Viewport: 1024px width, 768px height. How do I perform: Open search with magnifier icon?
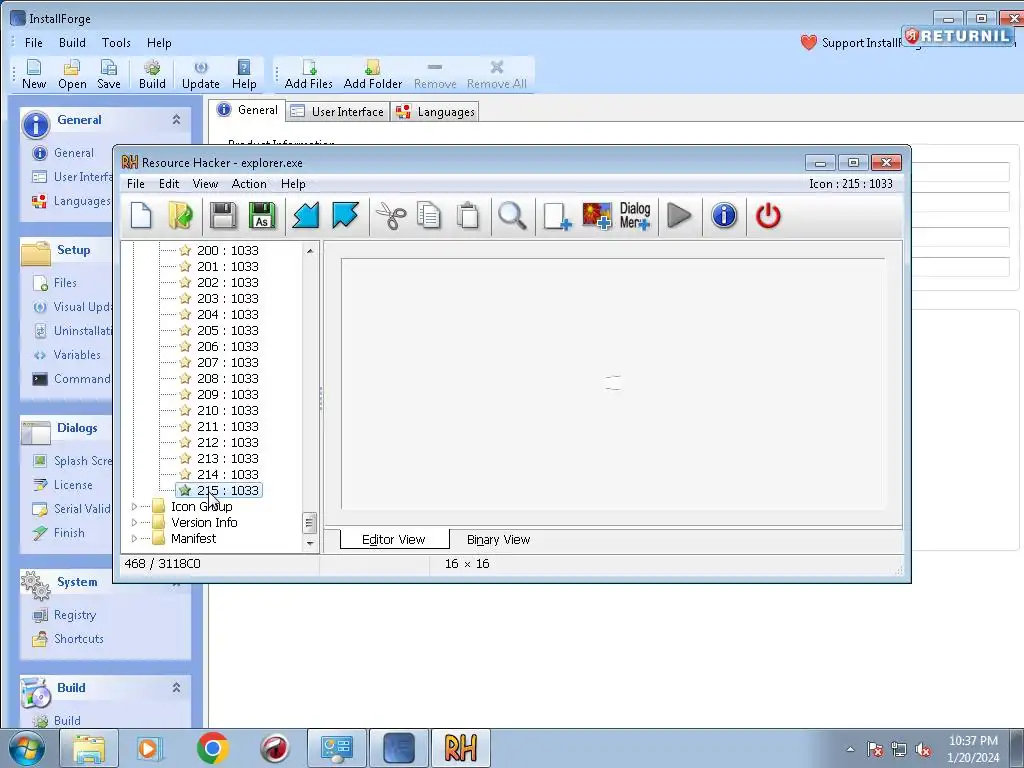click(x=512, y=216)
